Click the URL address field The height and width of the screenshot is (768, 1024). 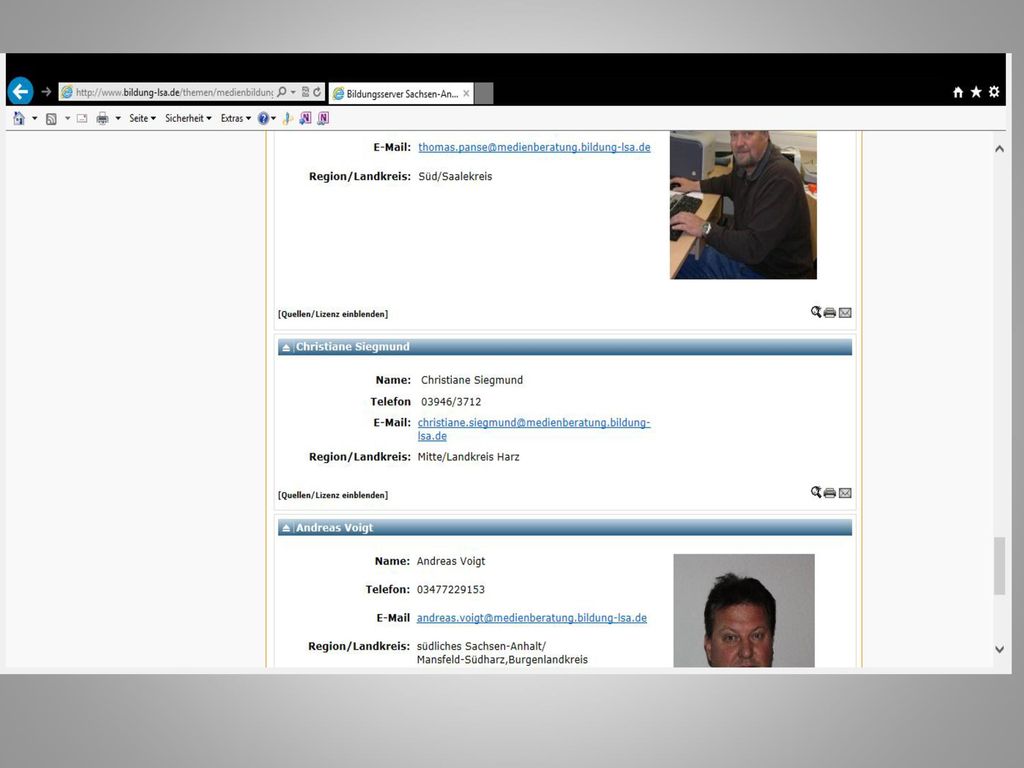pos(174,92)
